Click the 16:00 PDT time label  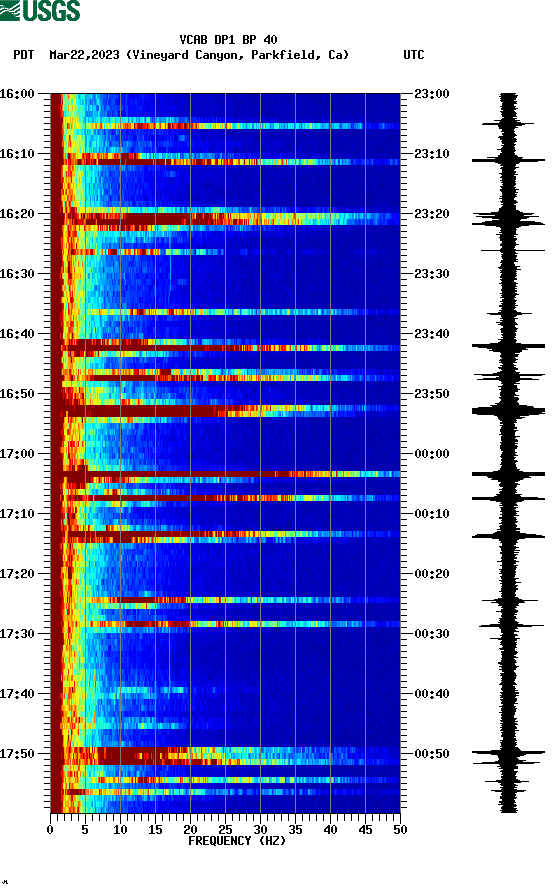17,93
